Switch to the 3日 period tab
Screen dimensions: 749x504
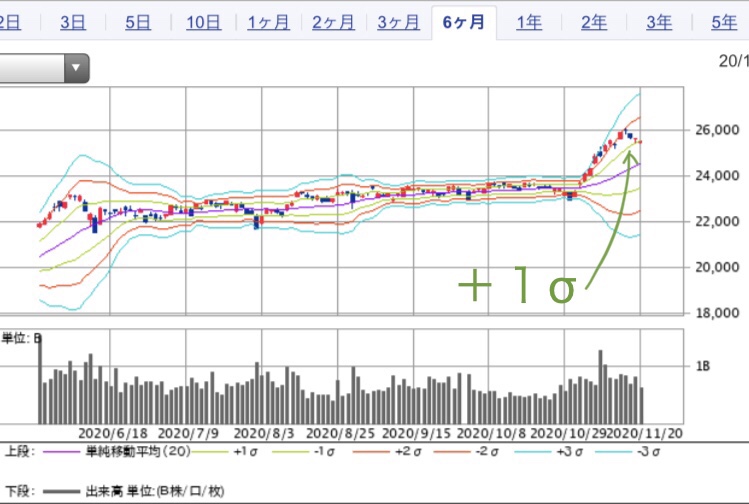pos(73,22)
